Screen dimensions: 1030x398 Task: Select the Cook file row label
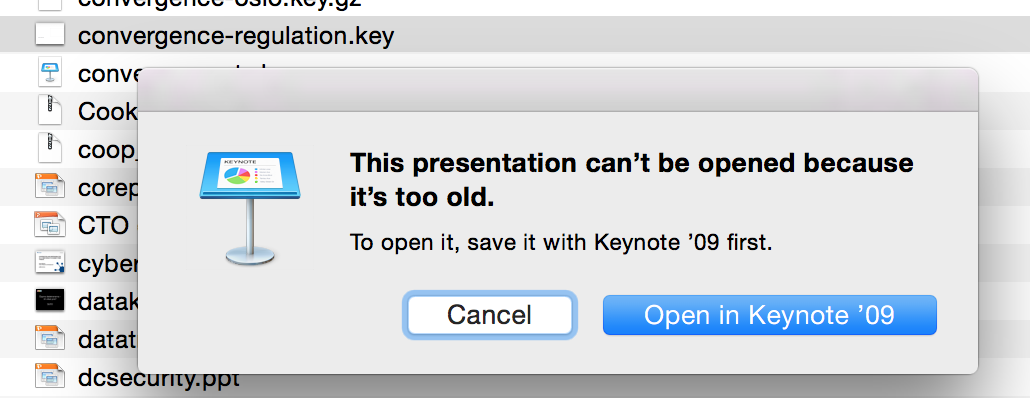pyautogui.click(x=108, y=111)
